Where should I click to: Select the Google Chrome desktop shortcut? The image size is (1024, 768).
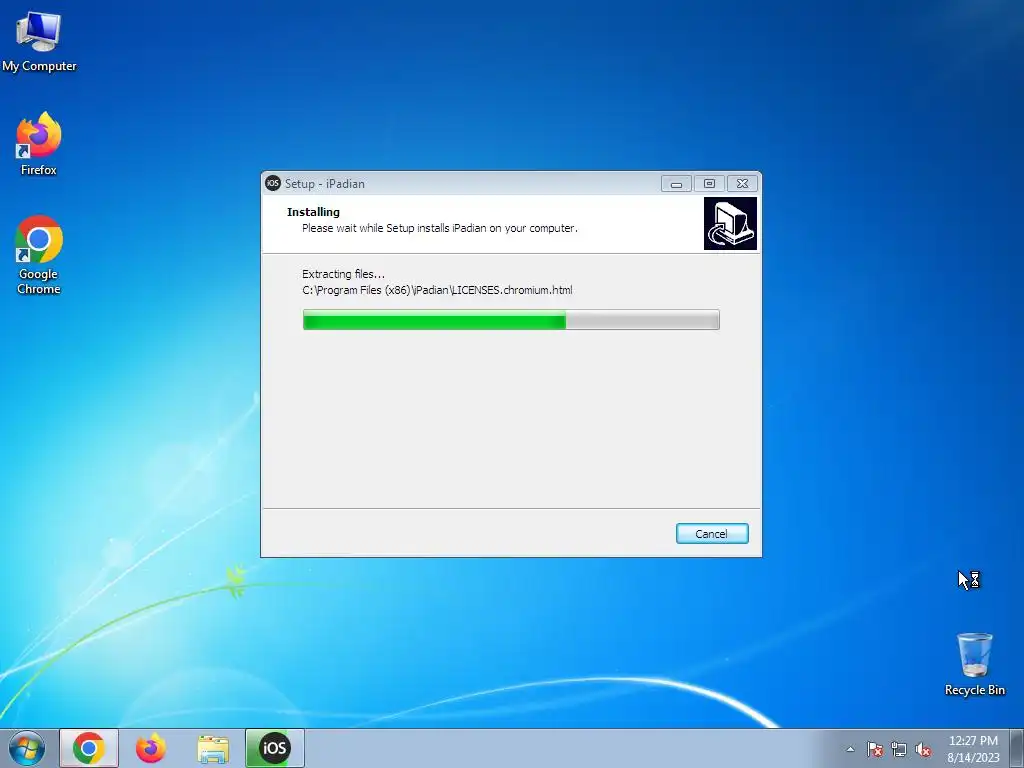point(39,255)
